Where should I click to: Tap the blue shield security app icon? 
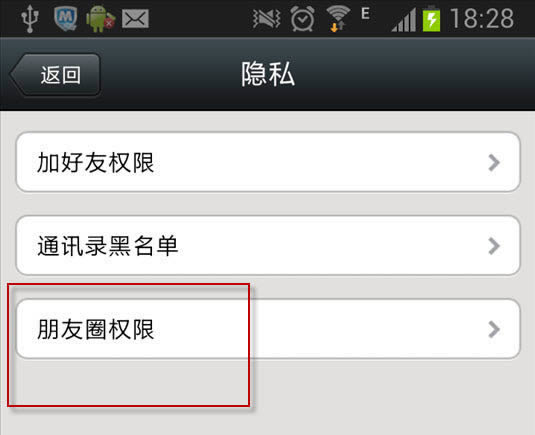coord(66,18)
